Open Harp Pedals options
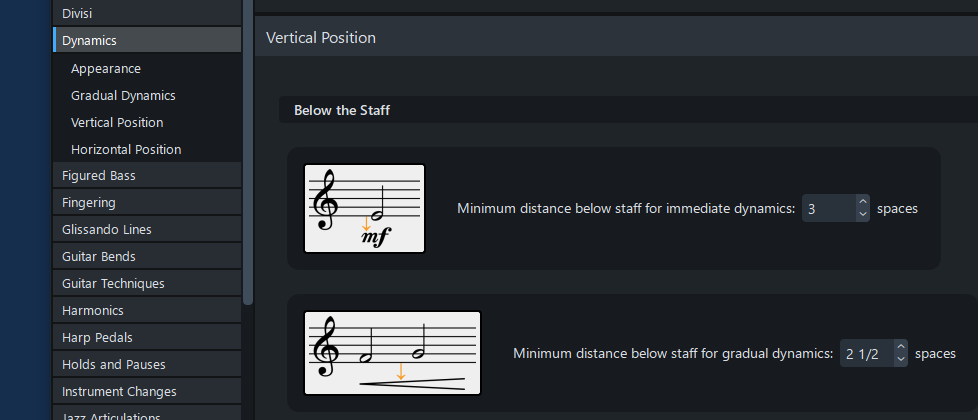 point(97,338)
